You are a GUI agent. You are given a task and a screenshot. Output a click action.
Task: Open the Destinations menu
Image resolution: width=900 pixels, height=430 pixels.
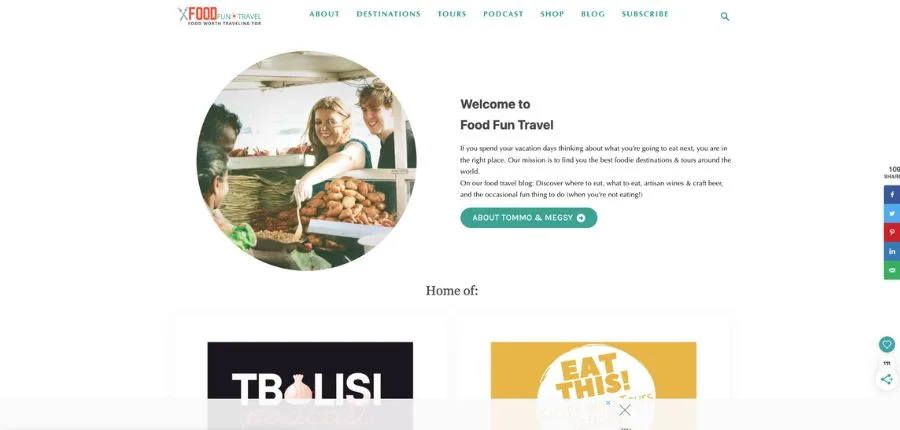[389, 14]
